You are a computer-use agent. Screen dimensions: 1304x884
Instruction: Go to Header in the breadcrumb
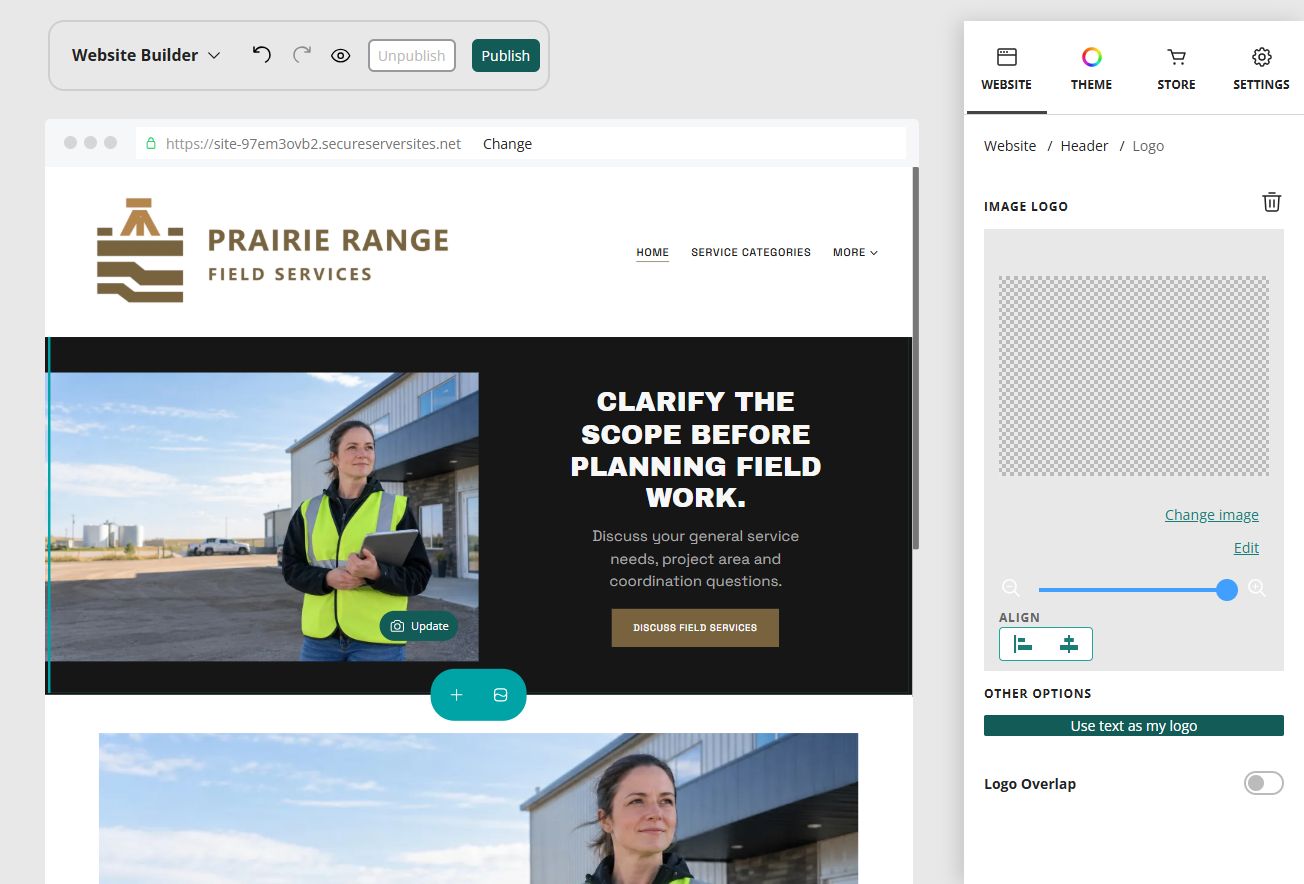[1084, 146]
